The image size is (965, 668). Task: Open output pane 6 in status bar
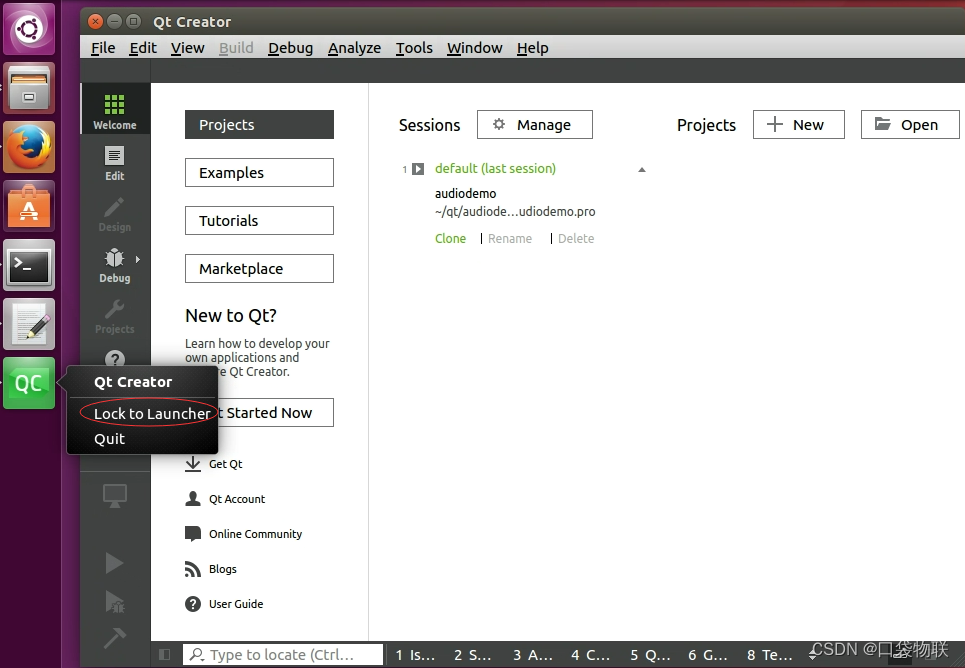pos(708,655)
